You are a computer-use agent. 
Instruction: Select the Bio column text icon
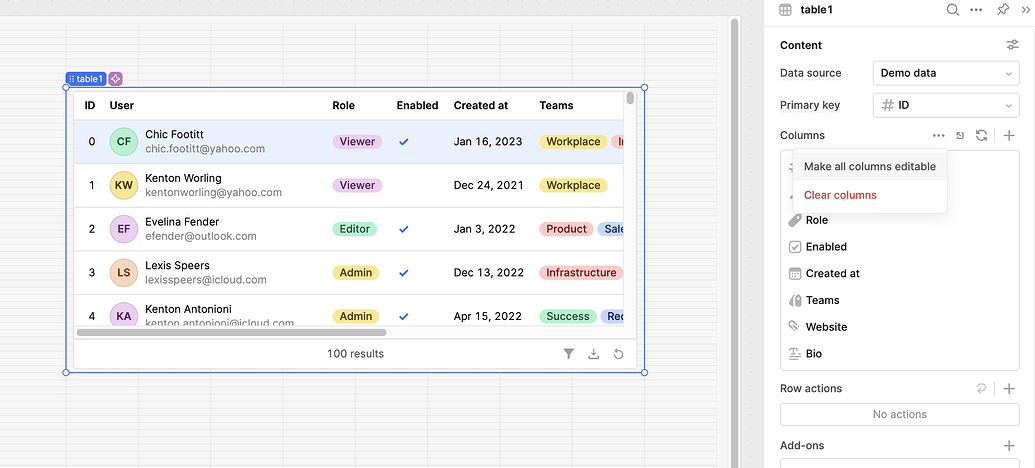795,354
